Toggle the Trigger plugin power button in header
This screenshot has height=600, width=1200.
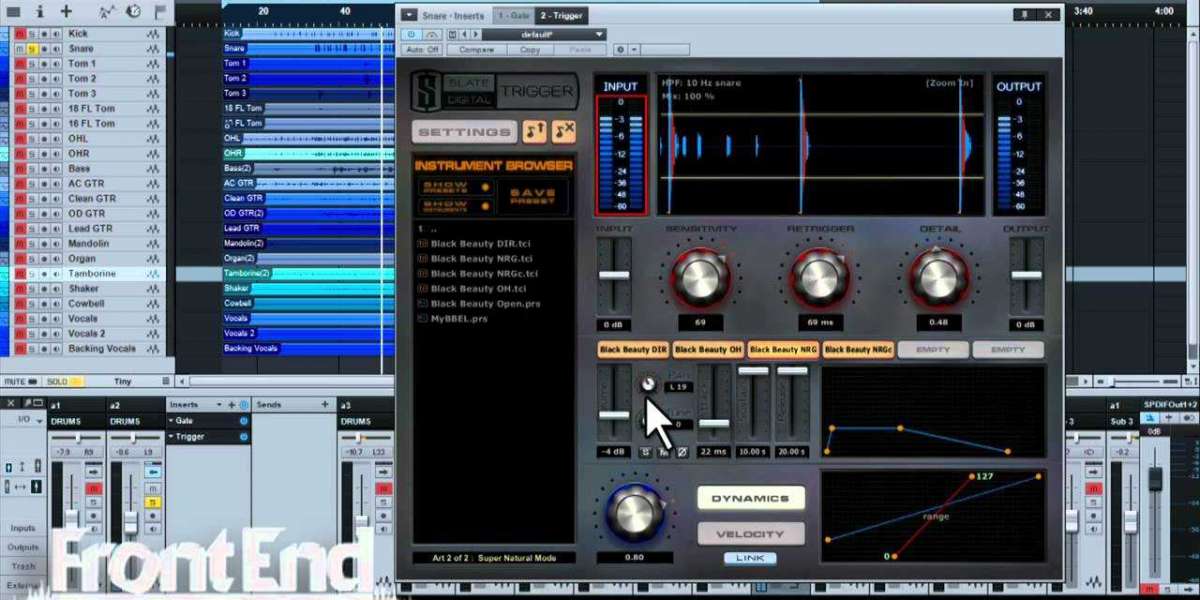(x=412, y=34)
